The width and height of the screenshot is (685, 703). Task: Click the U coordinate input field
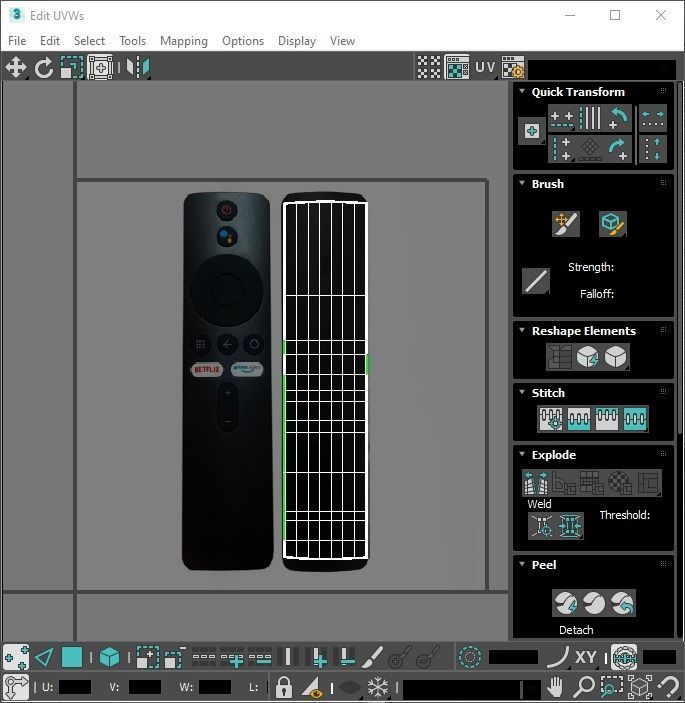75,687
